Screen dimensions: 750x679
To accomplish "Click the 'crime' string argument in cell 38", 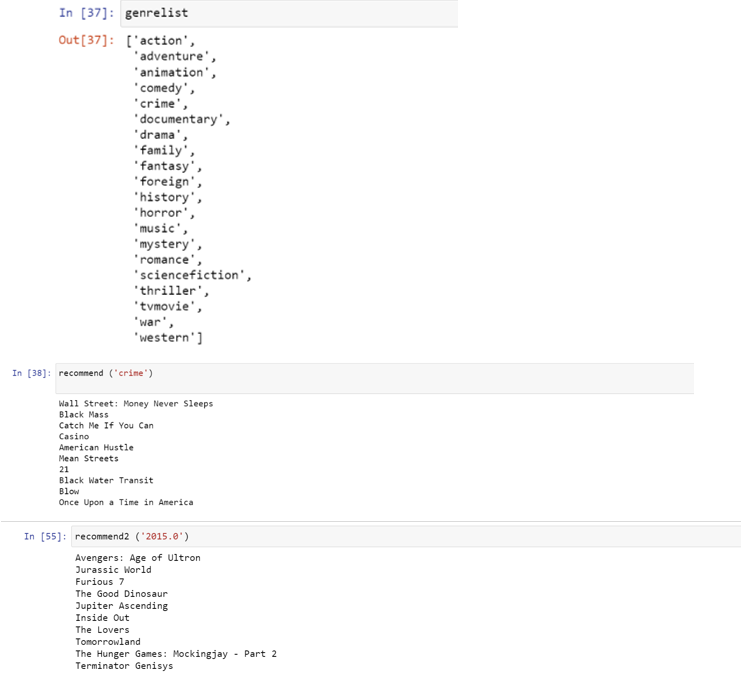I will (131, 373).
